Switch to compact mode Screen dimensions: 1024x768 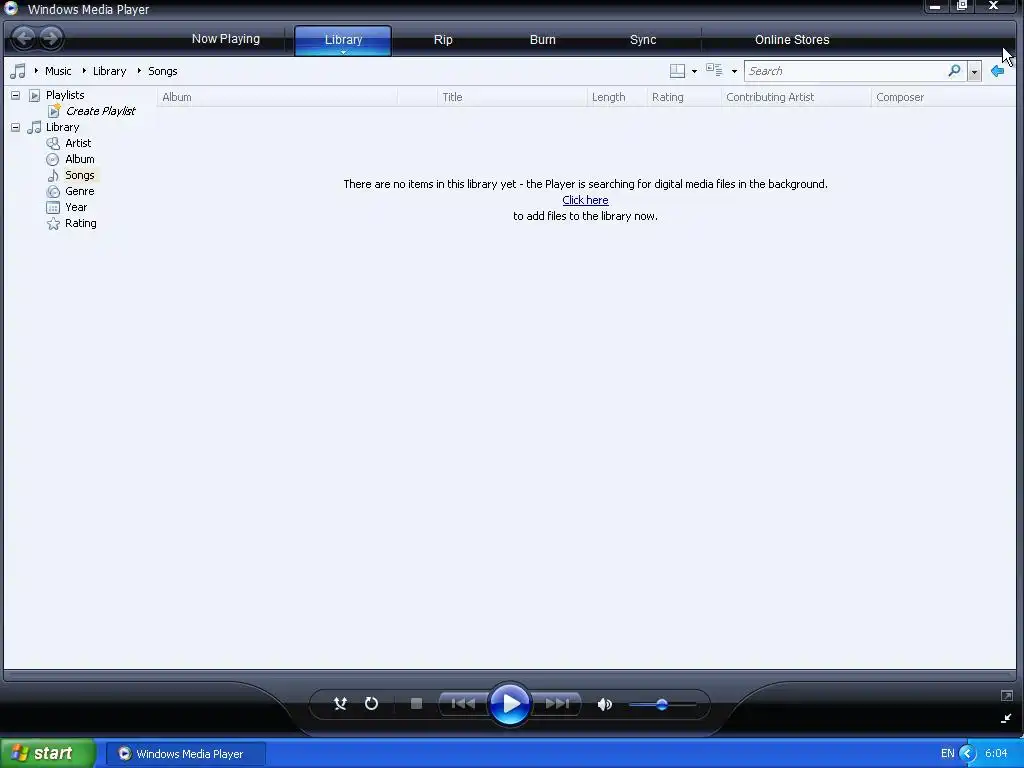(1006, 718)
